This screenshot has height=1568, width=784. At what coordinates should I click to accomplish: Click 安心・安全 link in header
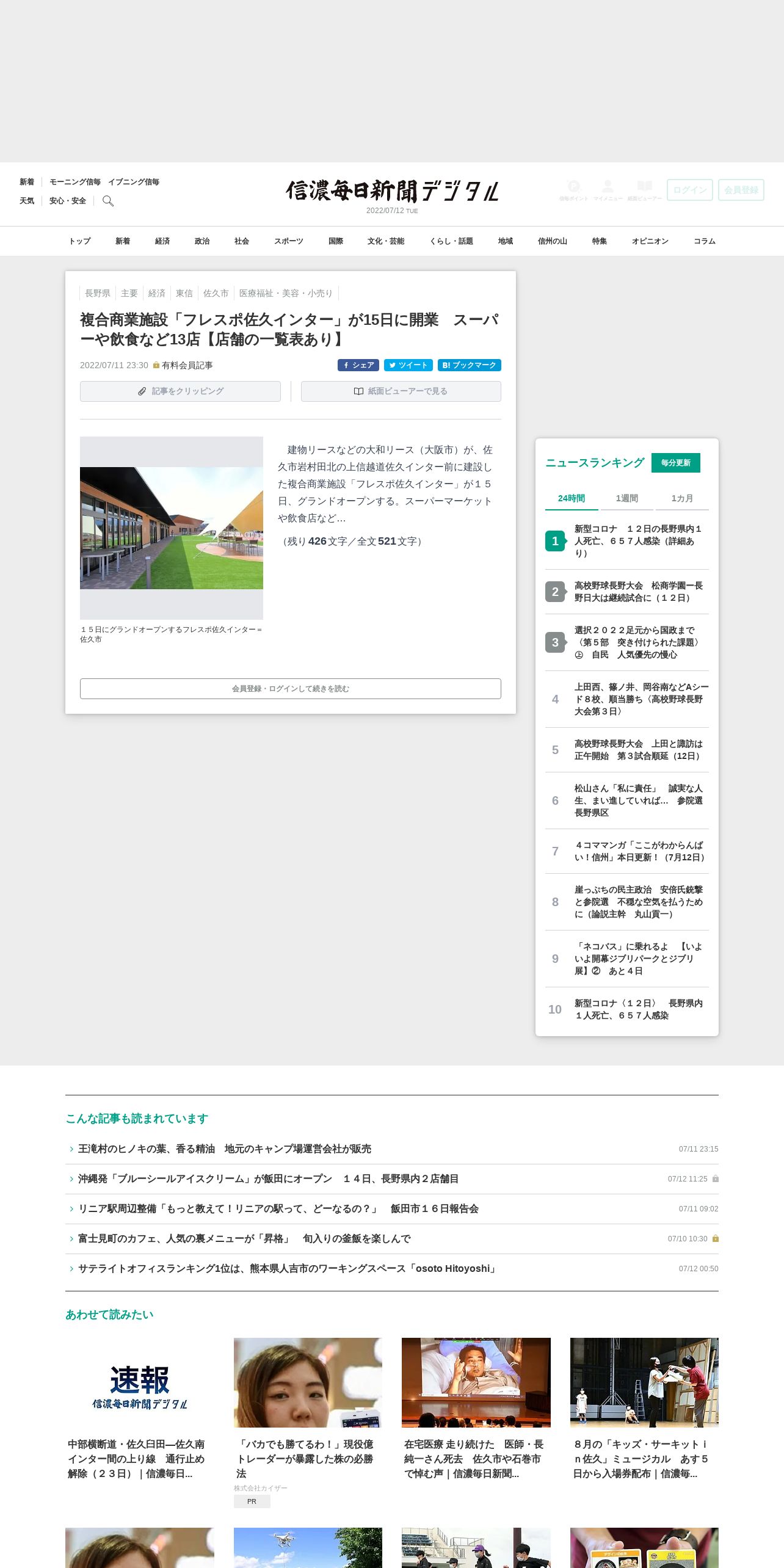point(68,201)
